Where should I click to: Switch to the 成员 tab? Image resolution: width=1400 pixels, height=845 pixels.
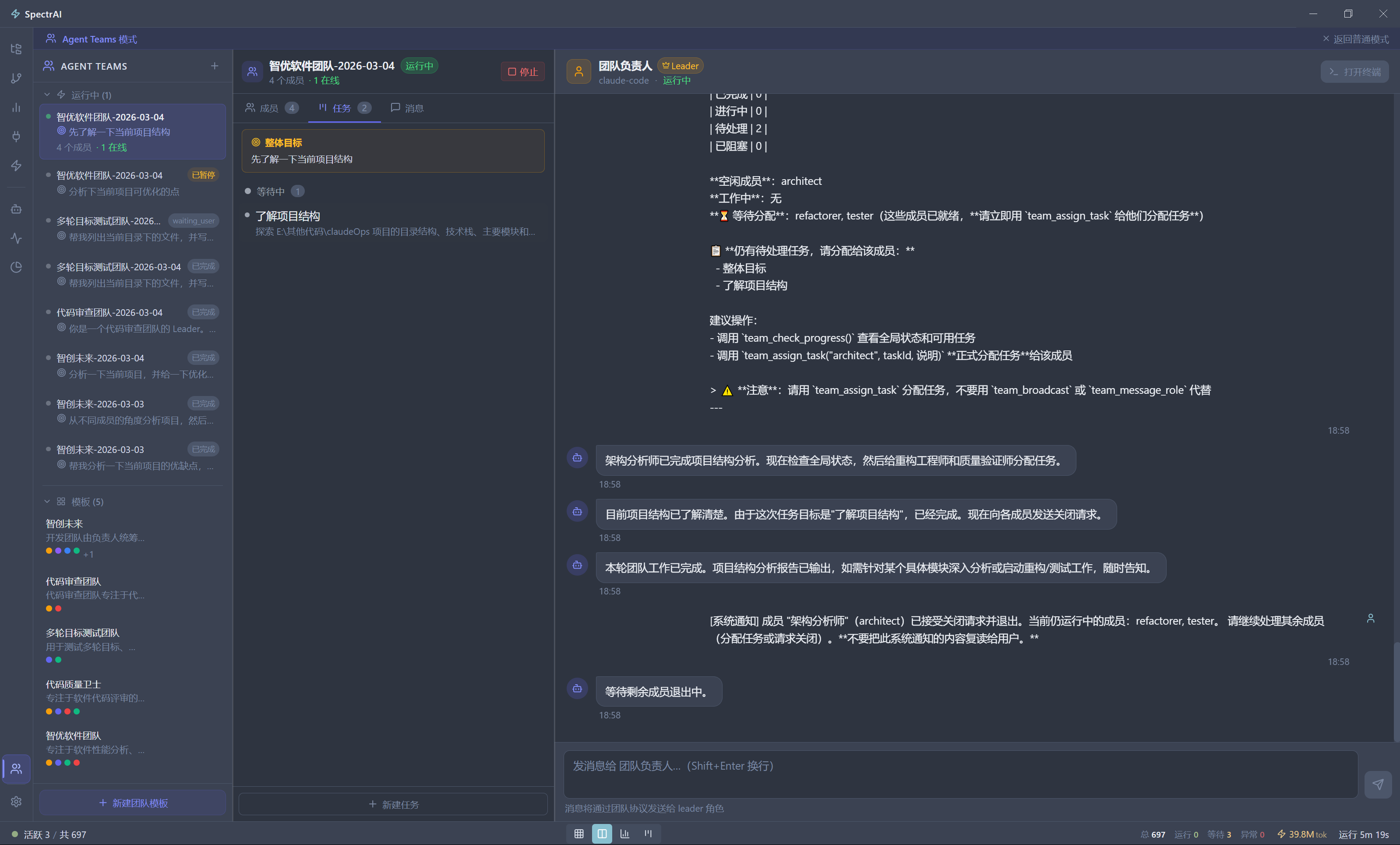point(271,108)
